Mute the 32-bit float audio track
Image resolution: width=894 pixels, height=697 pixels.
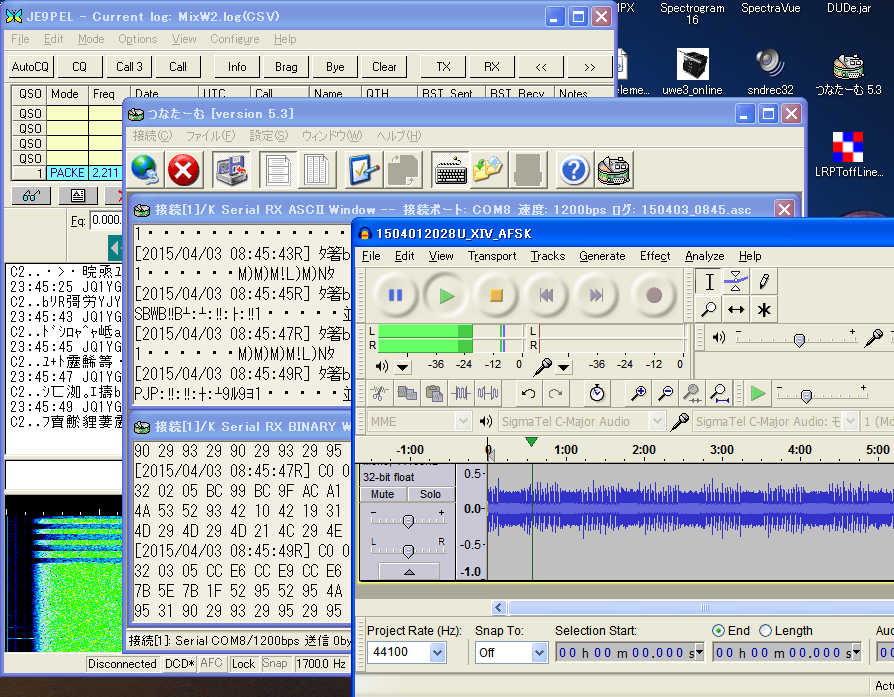pyautogui.click(x=383, y=494)
